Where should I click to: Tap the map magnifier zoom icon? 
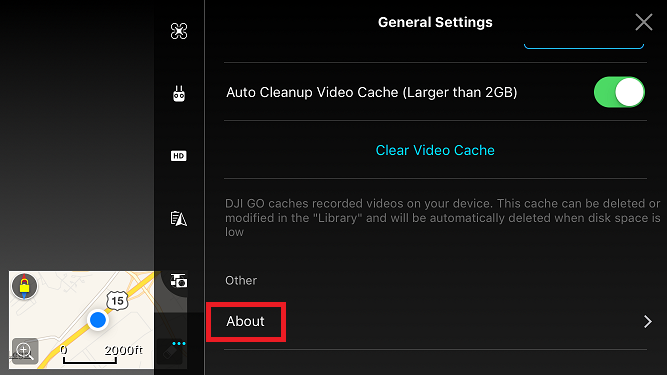click(x=25, y=351)
